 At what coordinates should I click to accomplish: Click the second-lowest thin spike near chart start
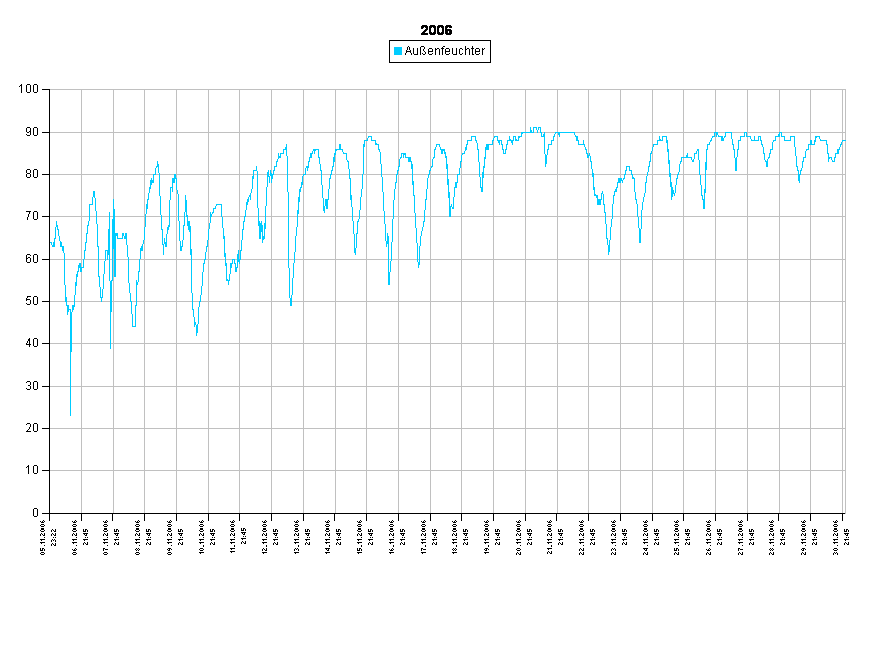(x=110, y=347)
